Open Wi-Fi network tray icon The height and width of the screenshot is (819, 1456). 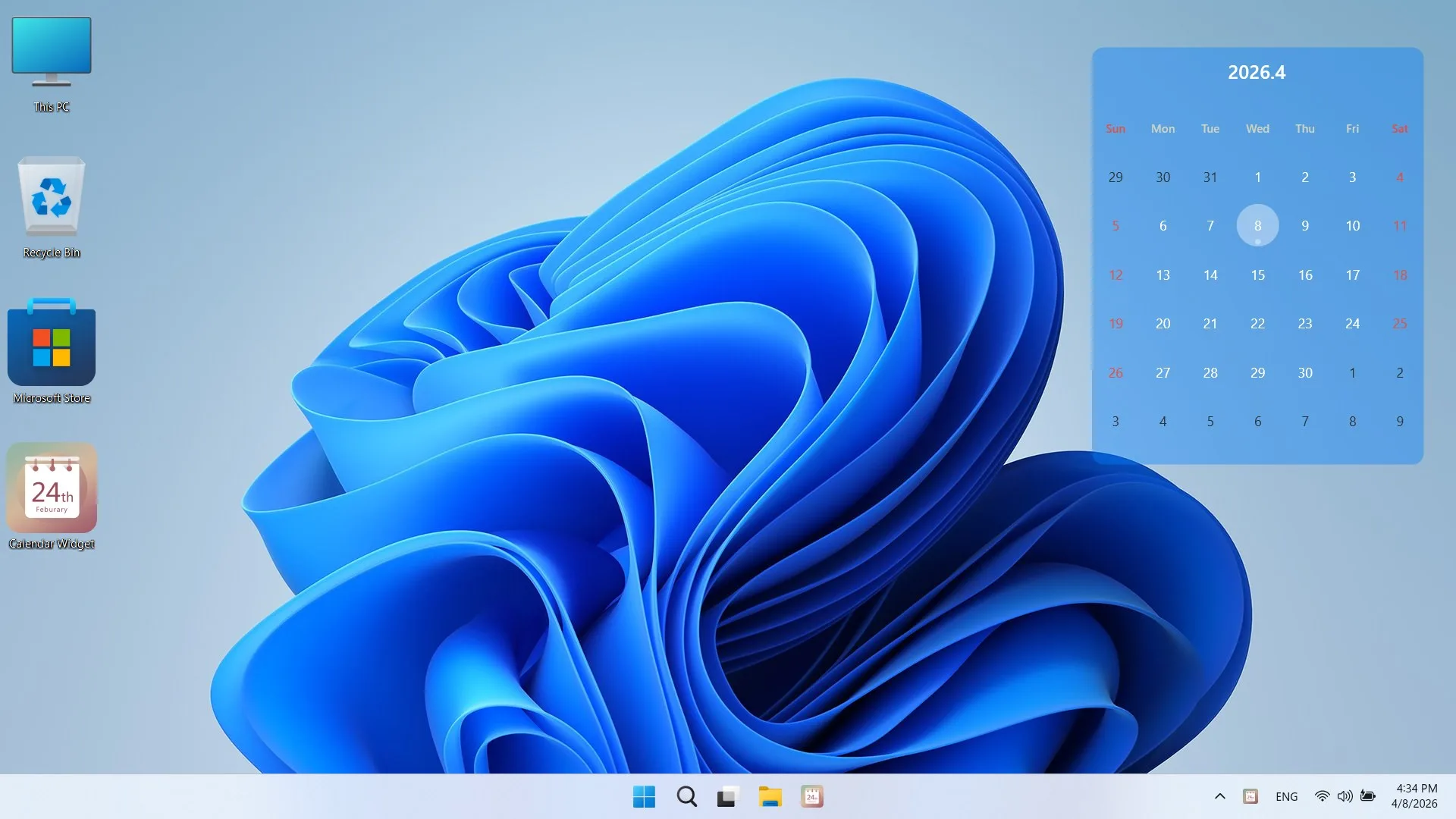click(1322, 796)
